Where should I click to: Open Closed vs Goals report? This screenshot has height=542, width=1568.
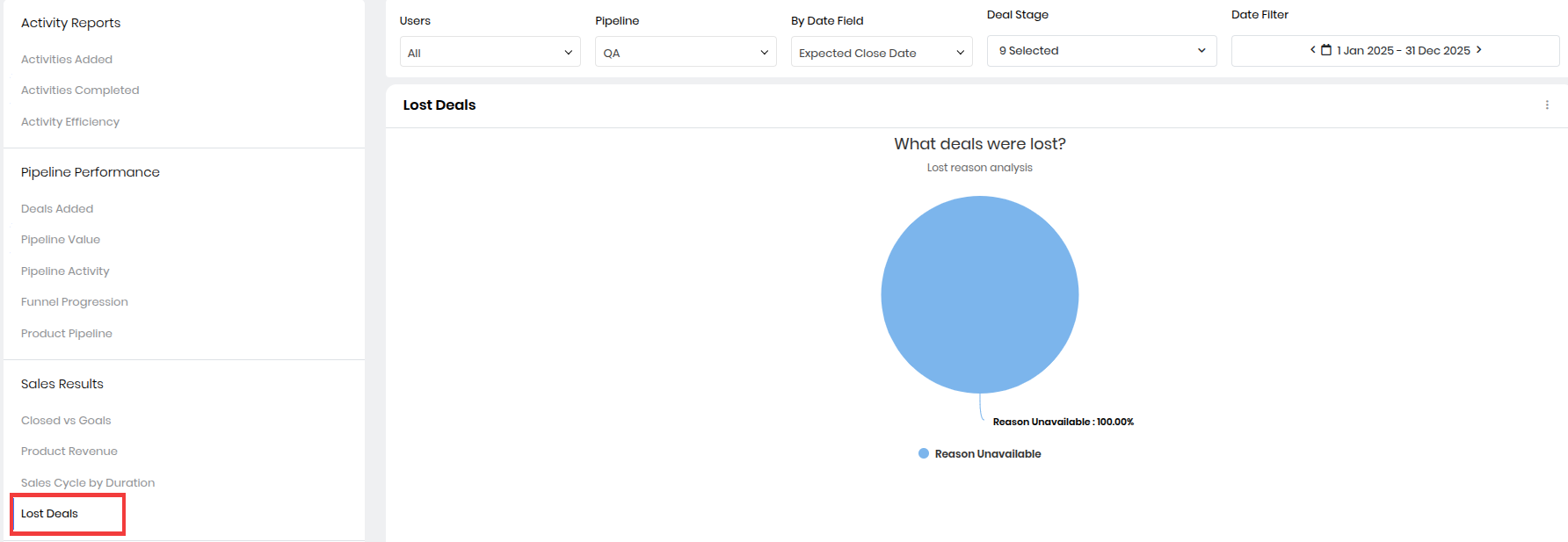pos(66,420)
